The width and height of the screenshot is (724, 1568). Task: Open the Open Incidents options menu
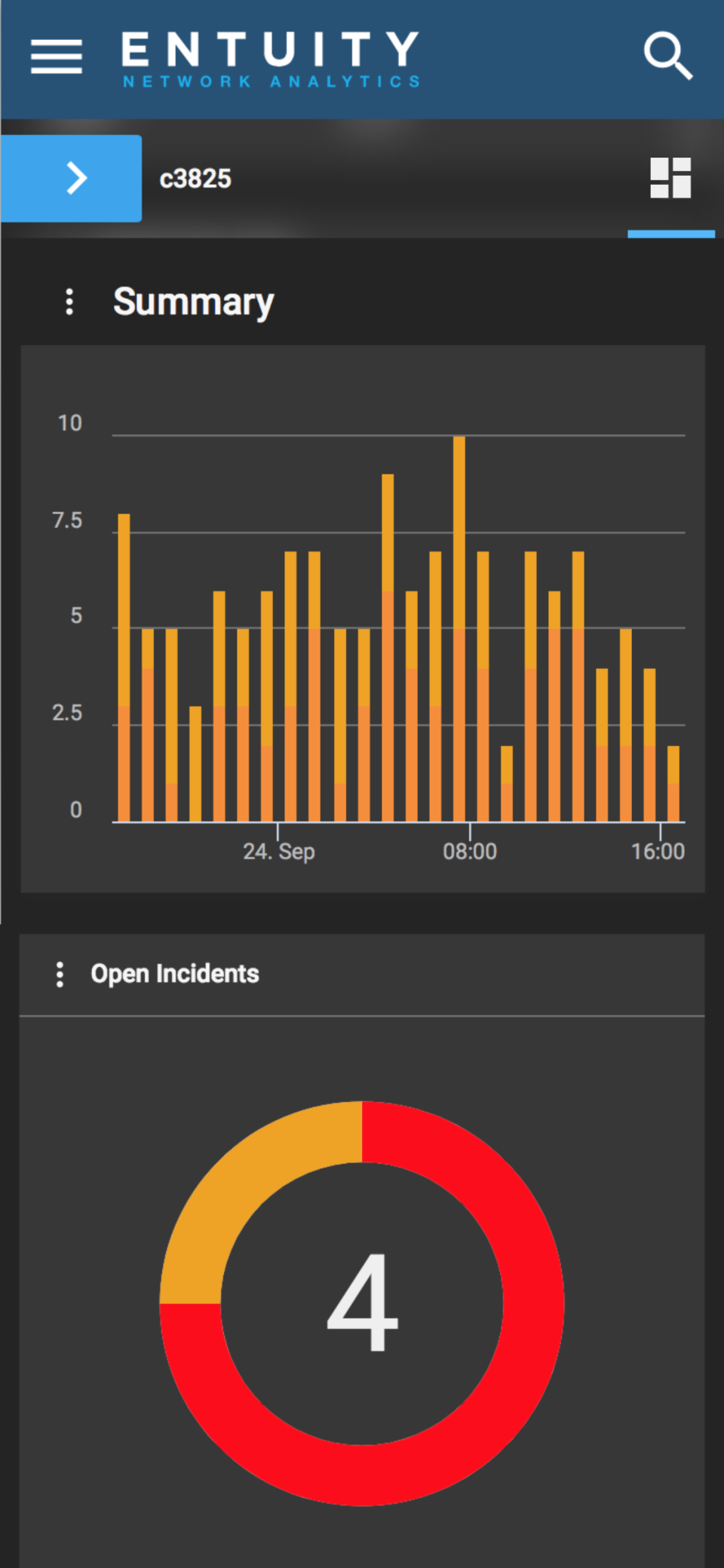tap(60, 974)
